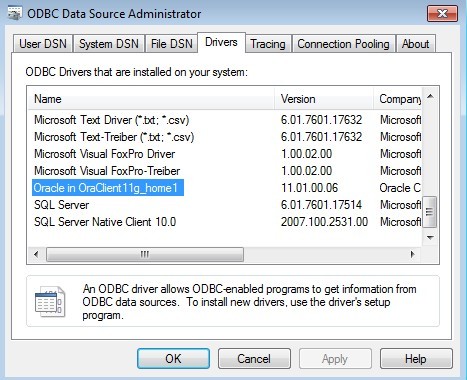
Task: Click the vertical scrollbar thumb
Action: [430, 212]
